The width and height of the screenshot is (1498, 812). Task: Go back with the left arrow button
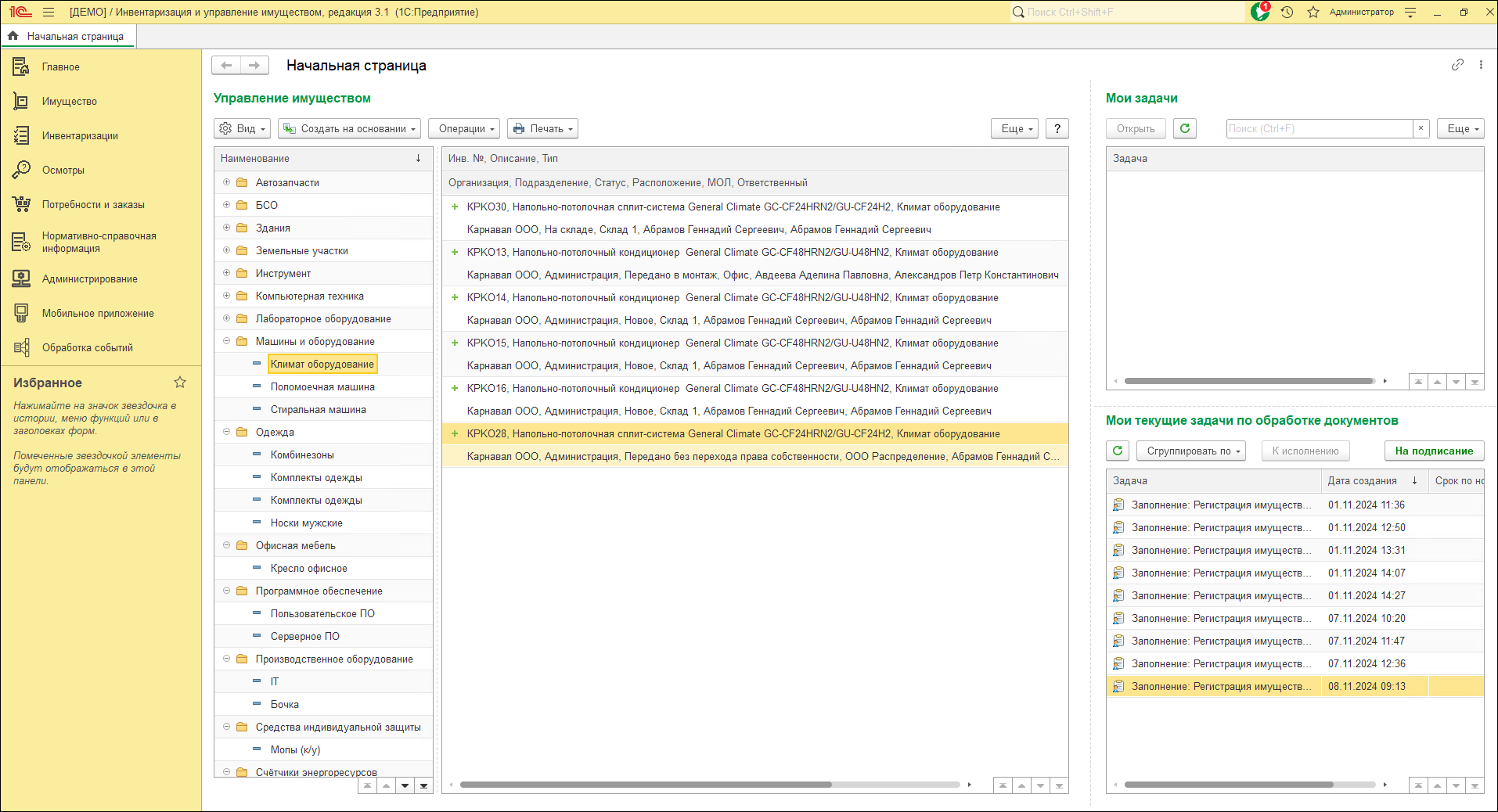(226, 65)
